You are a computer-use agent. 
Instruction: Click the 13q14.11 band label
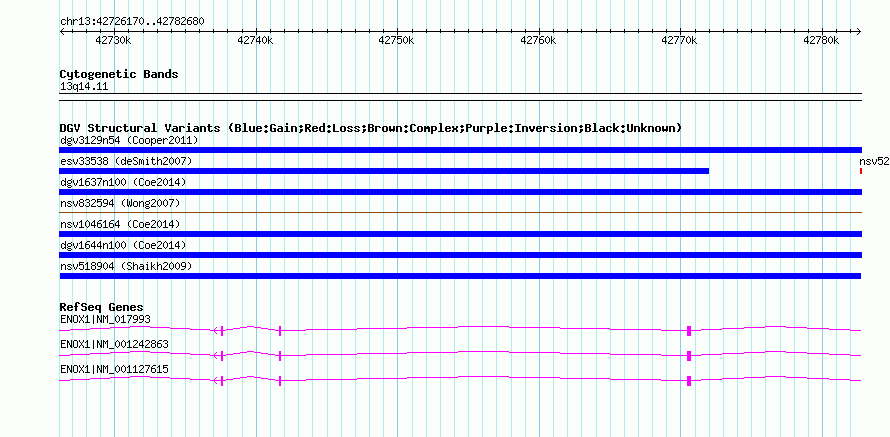click(x=84, y=87)
